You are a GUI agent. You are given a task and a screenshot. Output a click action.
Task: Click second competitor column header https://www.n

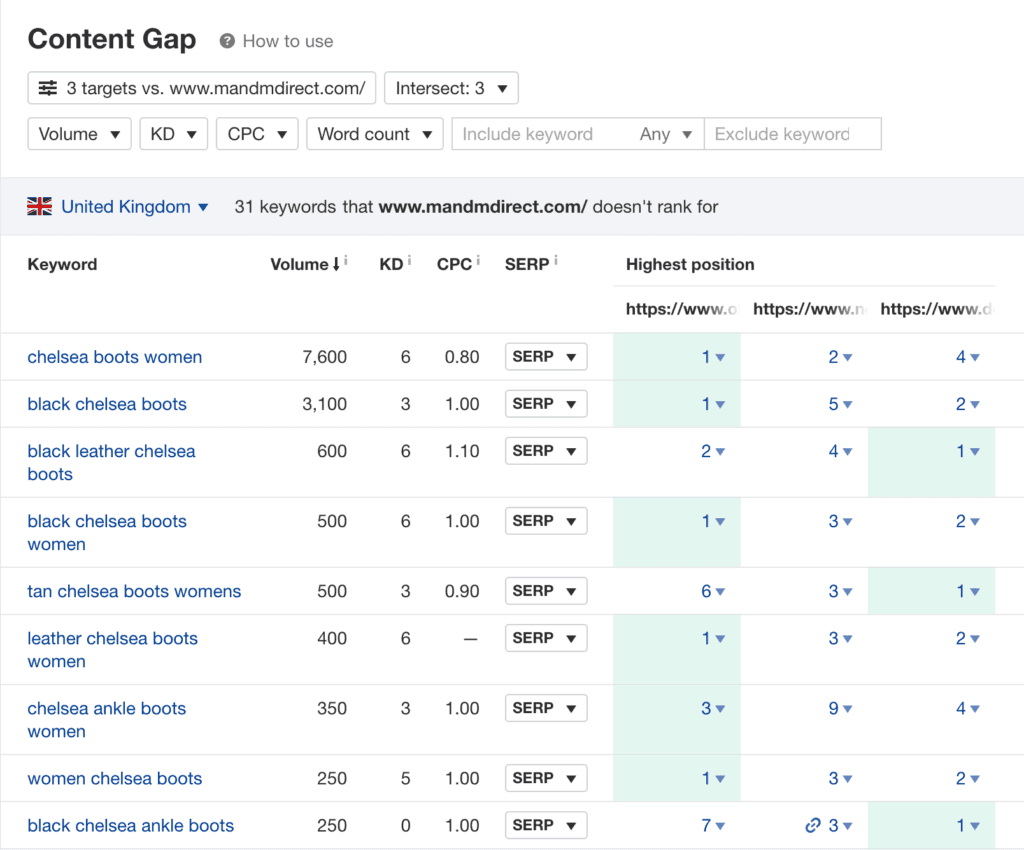coord(809,309)
